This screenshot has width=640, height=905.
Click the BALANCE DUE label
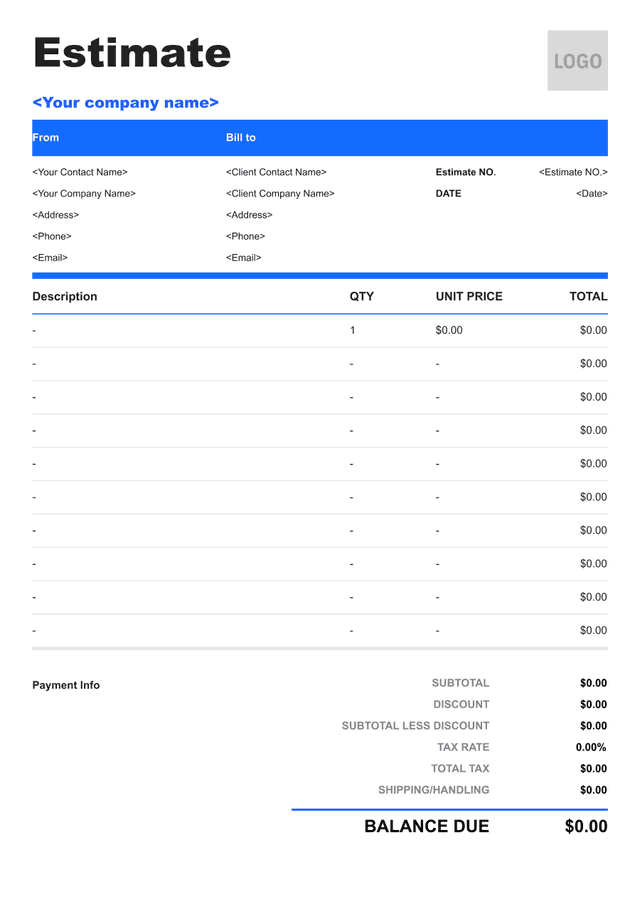click(x=426, y=826)
